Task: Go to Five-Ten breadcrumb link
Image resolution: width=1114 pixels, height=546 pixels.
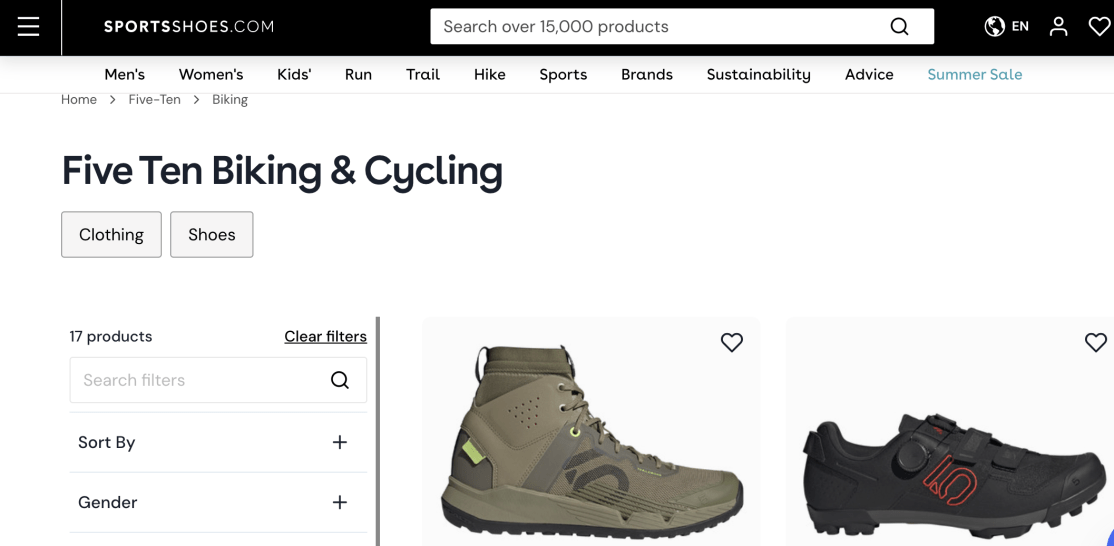Action: click(154, 100)
